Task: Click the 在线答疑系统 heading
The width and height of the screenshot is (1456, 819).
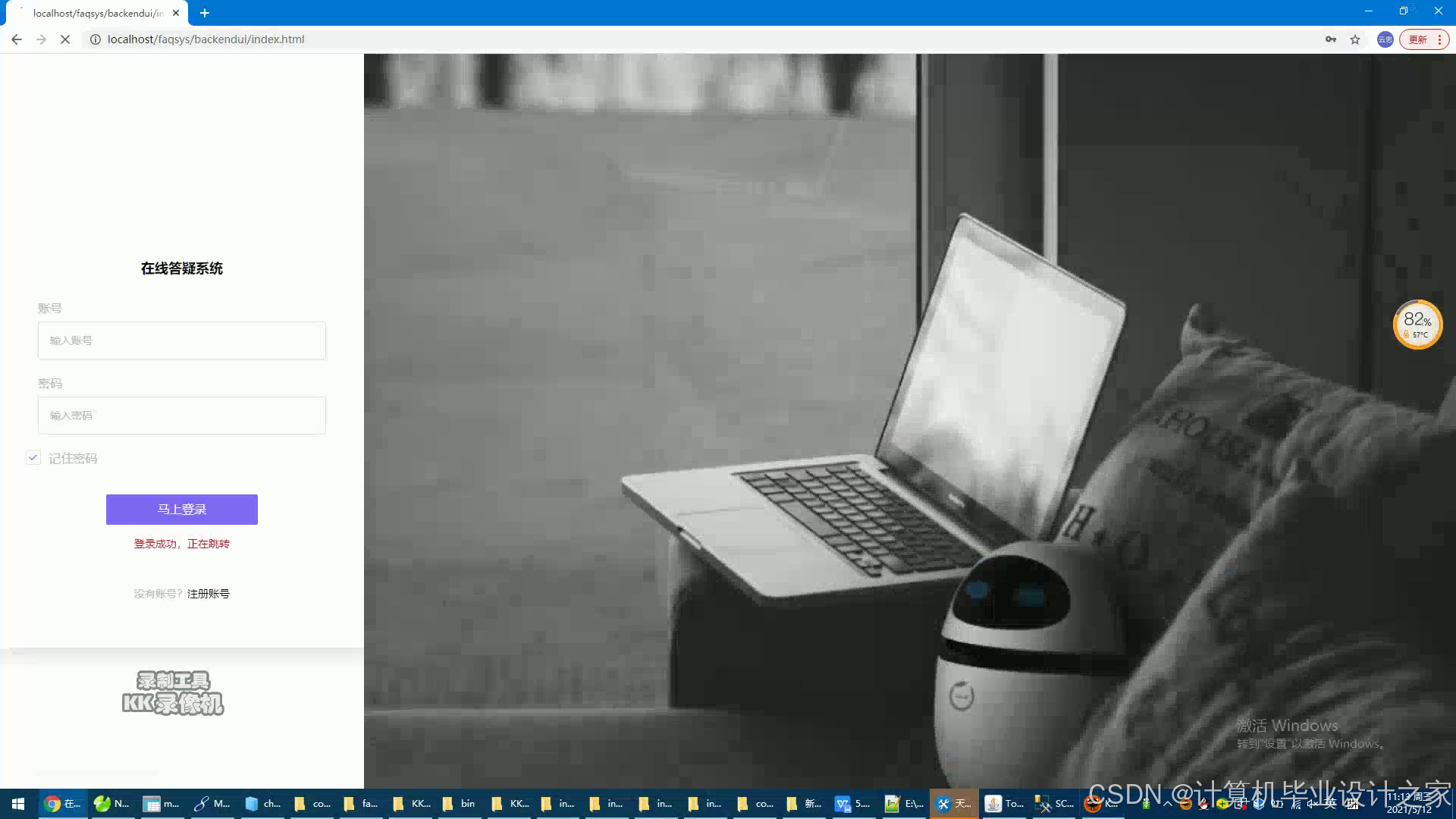Action: [182, 268]
